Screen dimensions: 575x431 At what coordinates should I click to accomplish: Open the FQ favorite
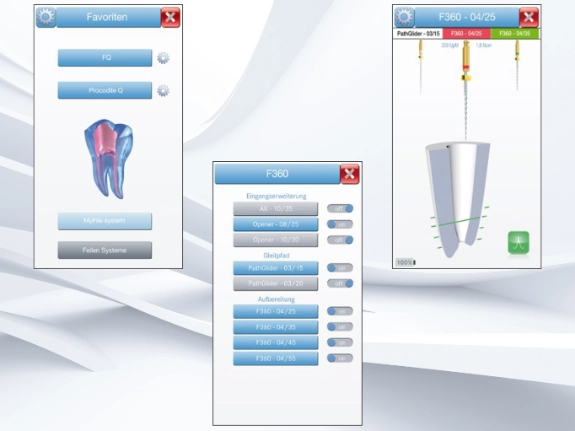click(105, 58)
